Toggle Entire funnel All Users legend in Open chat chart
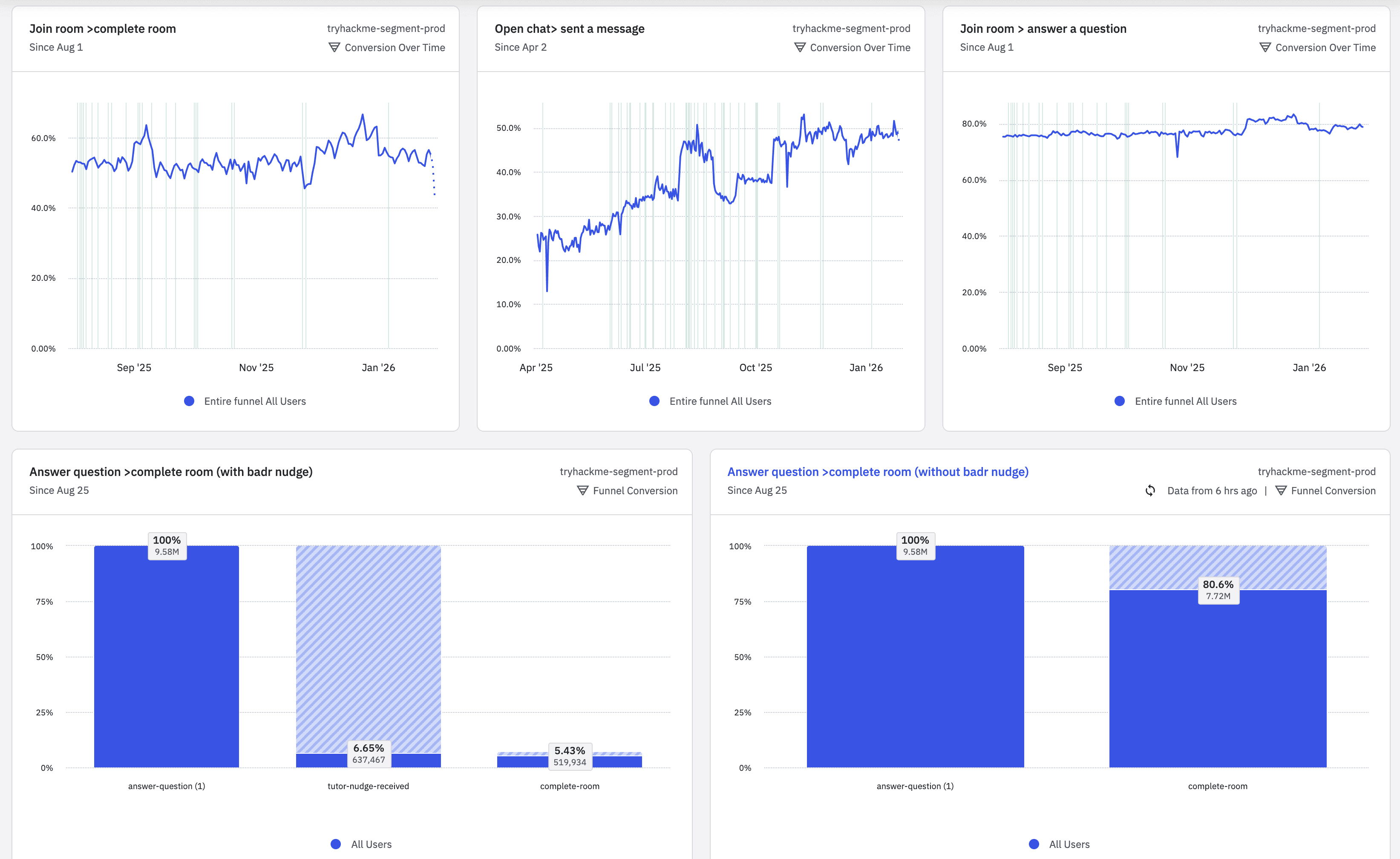This screenshot has height=859, width=1400. click(720, 401)
